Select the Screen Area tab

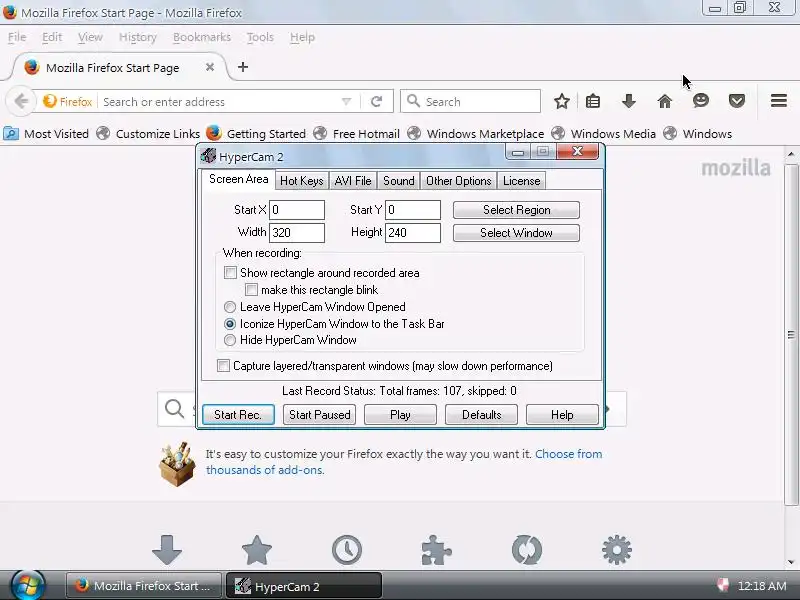point(238,180)
